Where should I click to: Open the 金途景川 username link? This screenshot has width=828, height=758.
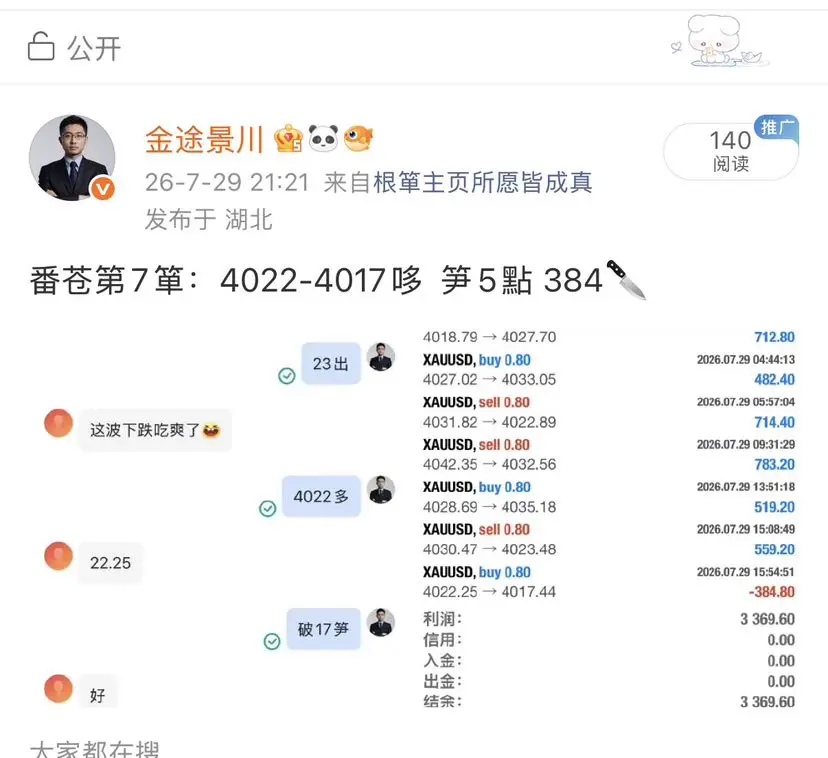tap(204, 140)
